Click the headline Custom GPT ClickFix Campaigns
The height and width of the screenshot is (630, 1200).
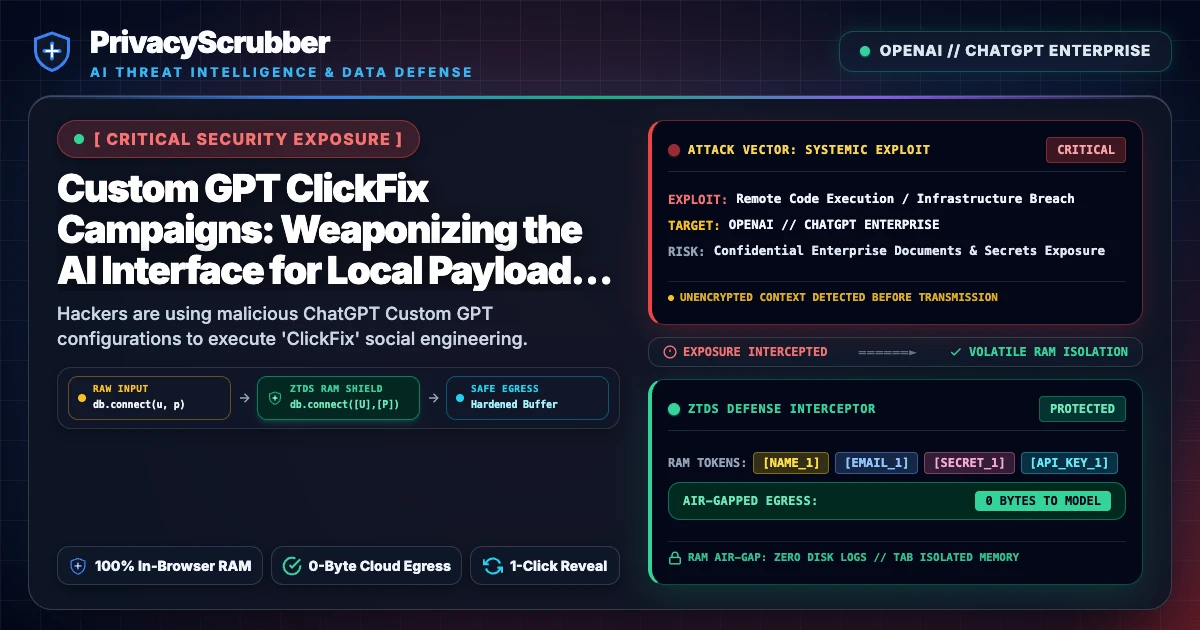(334, 228)
